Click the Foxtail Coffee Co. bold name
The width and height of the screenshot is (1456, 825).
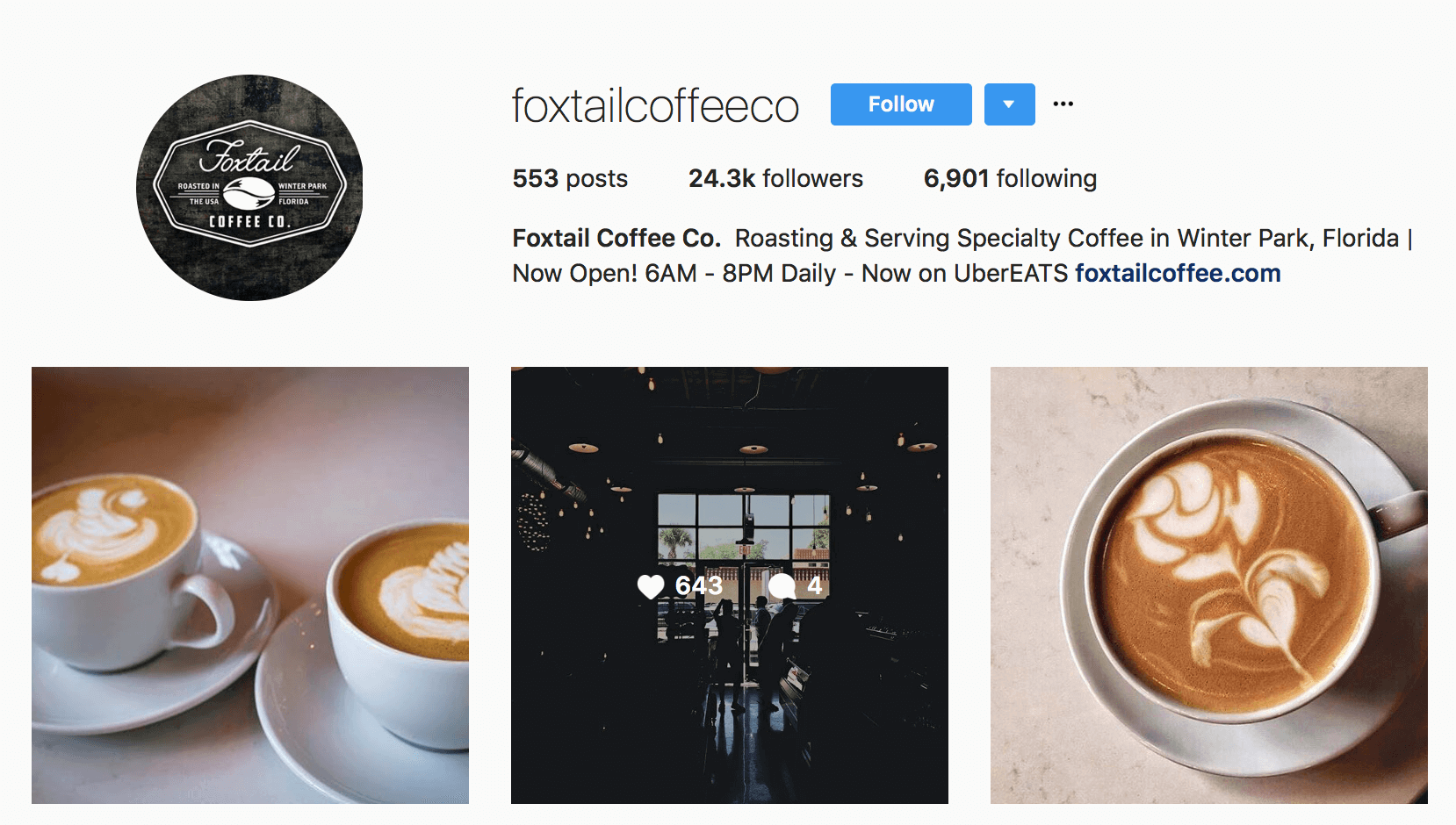tap(616, 238)
